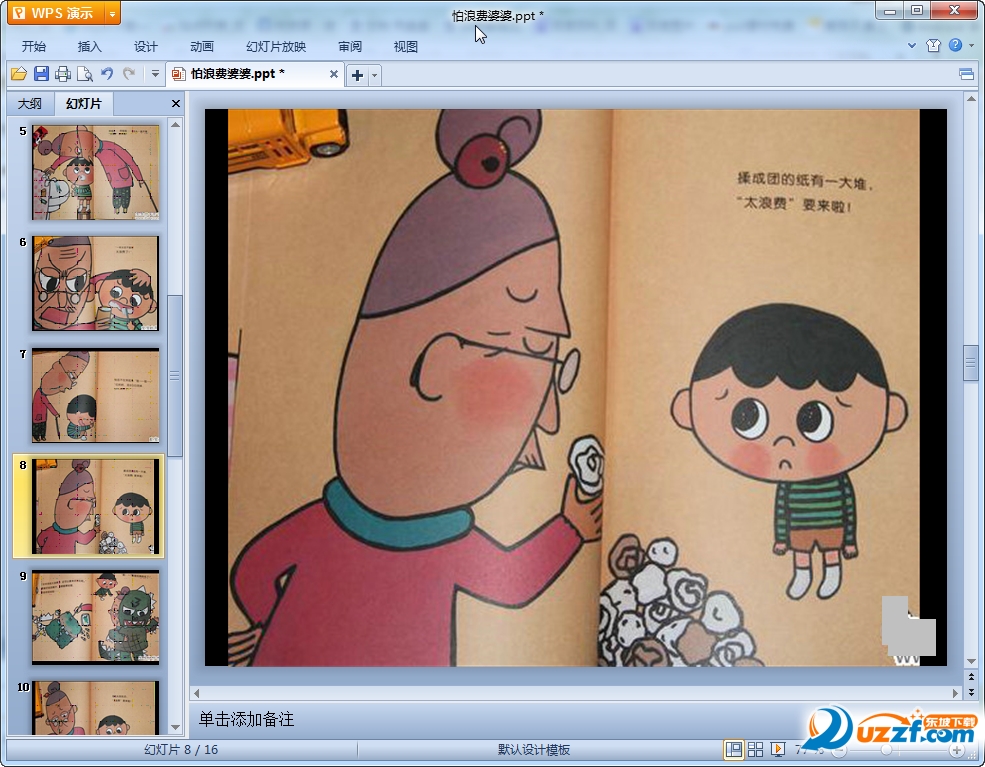The width and height of the screenshot is (985, 767).
Task: Open print preview icon
Action: click(x=85, y=74)
